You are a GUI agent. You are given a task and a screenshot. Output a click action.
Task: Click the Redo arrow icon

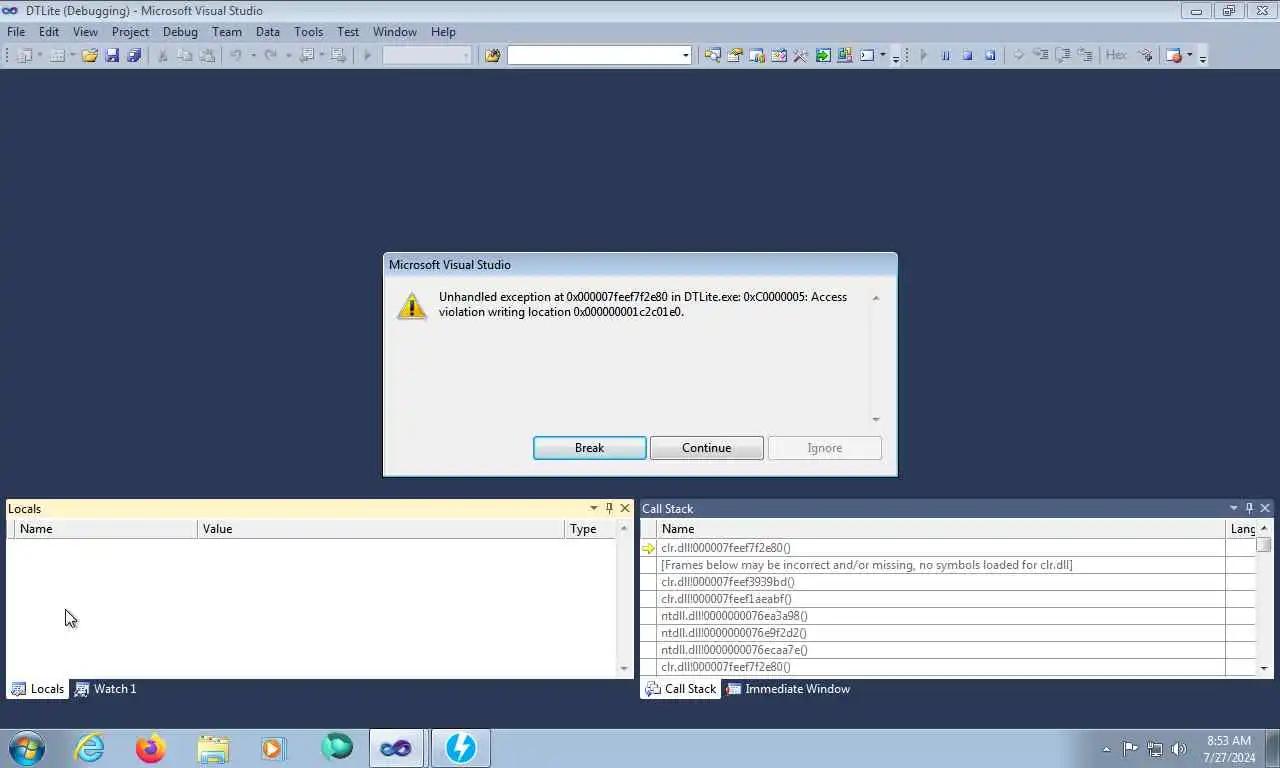tap(271, 55)
